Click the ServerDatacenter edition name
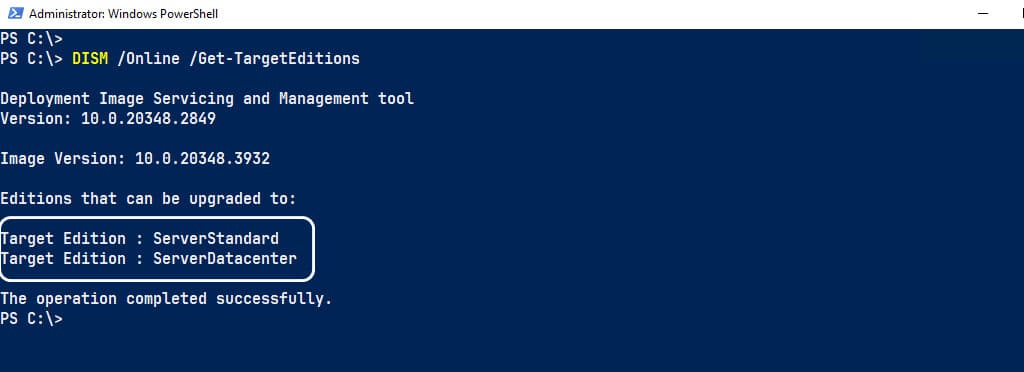Screen dimensions: 1024x372 (225, 258)
